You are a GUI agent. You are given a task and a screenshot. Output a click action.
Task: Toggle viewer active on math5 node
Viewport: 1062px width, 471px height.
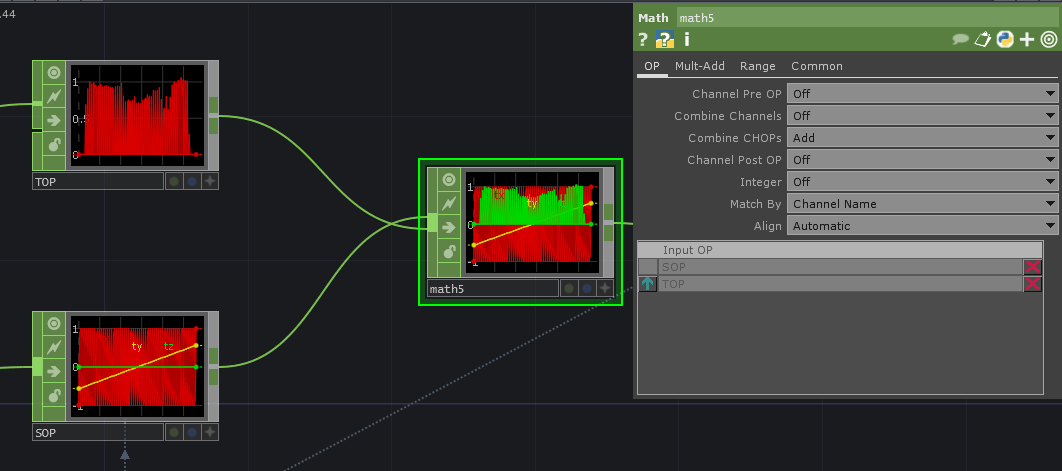(x=448, y=181)
